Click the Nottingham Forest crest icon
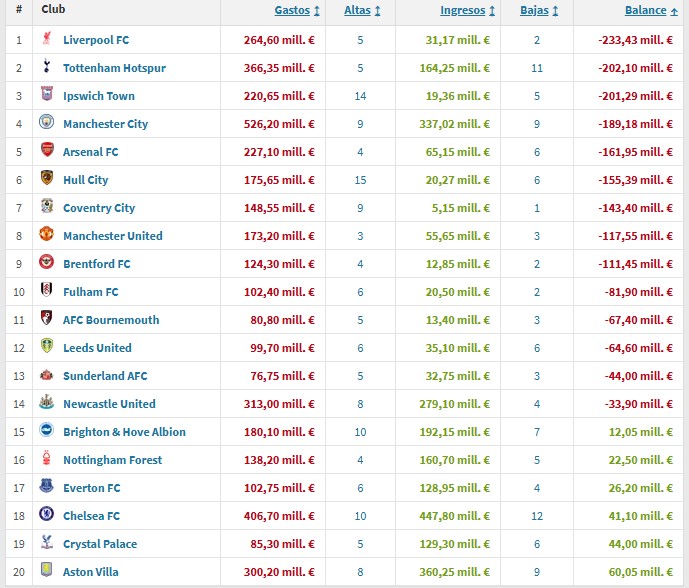 [47, 458]
